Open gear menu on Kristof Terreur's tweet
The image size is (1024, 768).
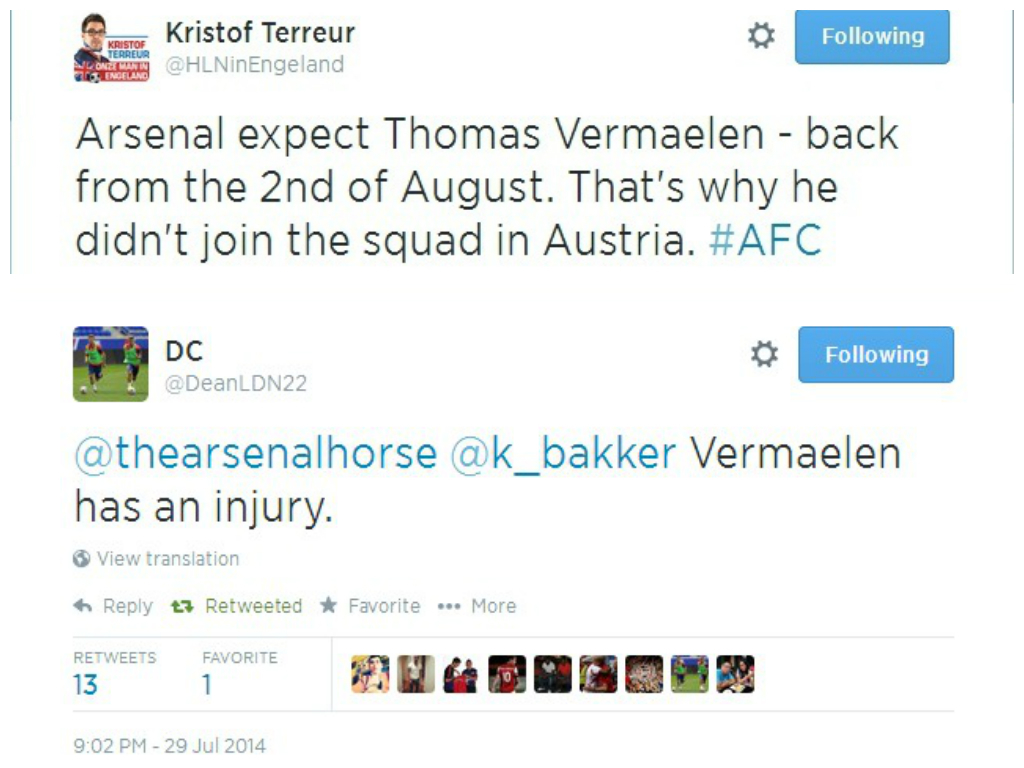point(761,37)
